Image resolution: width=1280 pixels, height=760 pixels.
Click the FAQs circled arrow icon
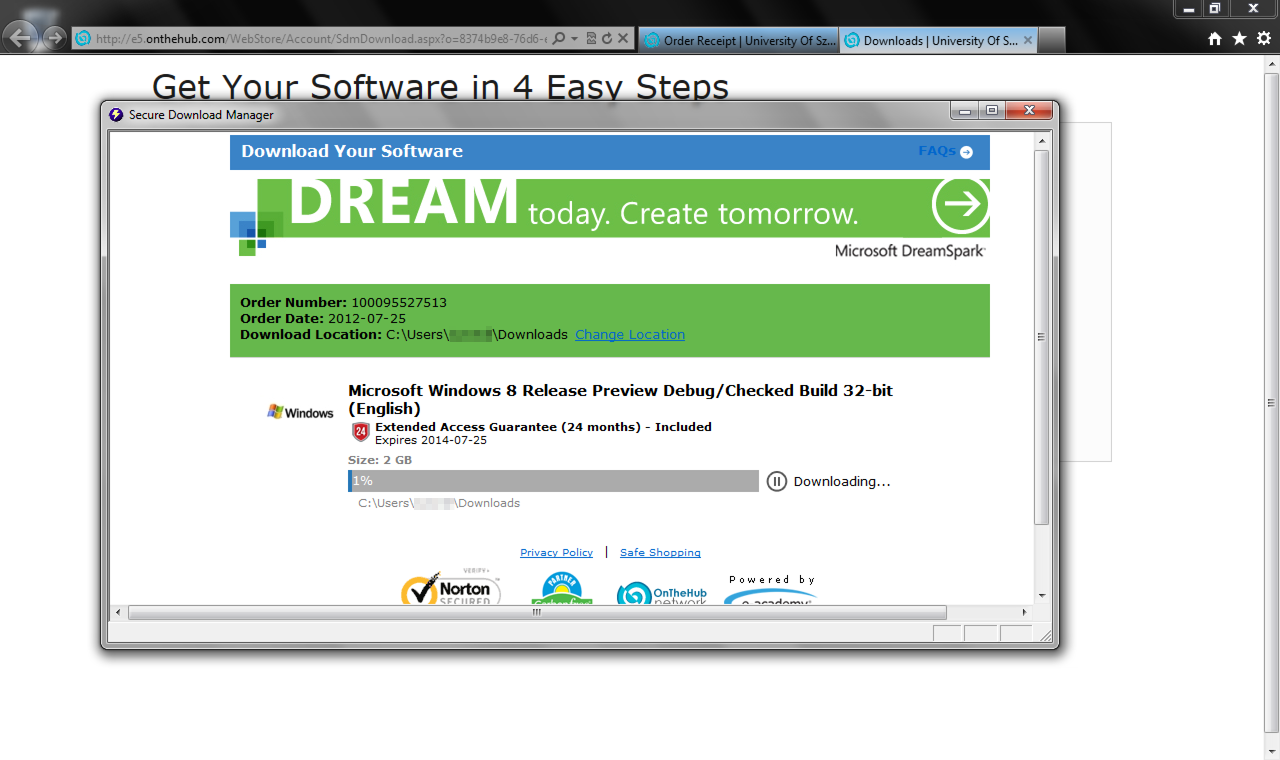point(966,152)
